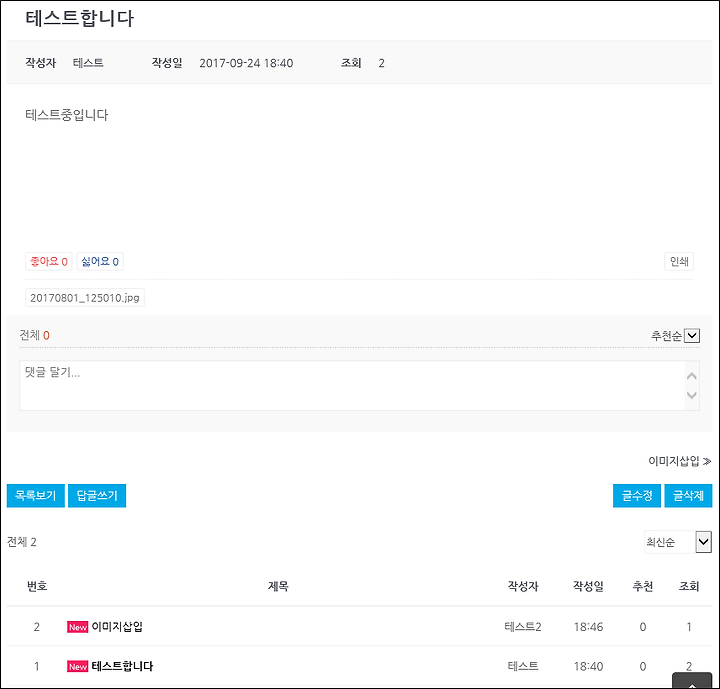Click the 작성자 column header in list
The width and height of the screenshot is (720, 689).
523,586
